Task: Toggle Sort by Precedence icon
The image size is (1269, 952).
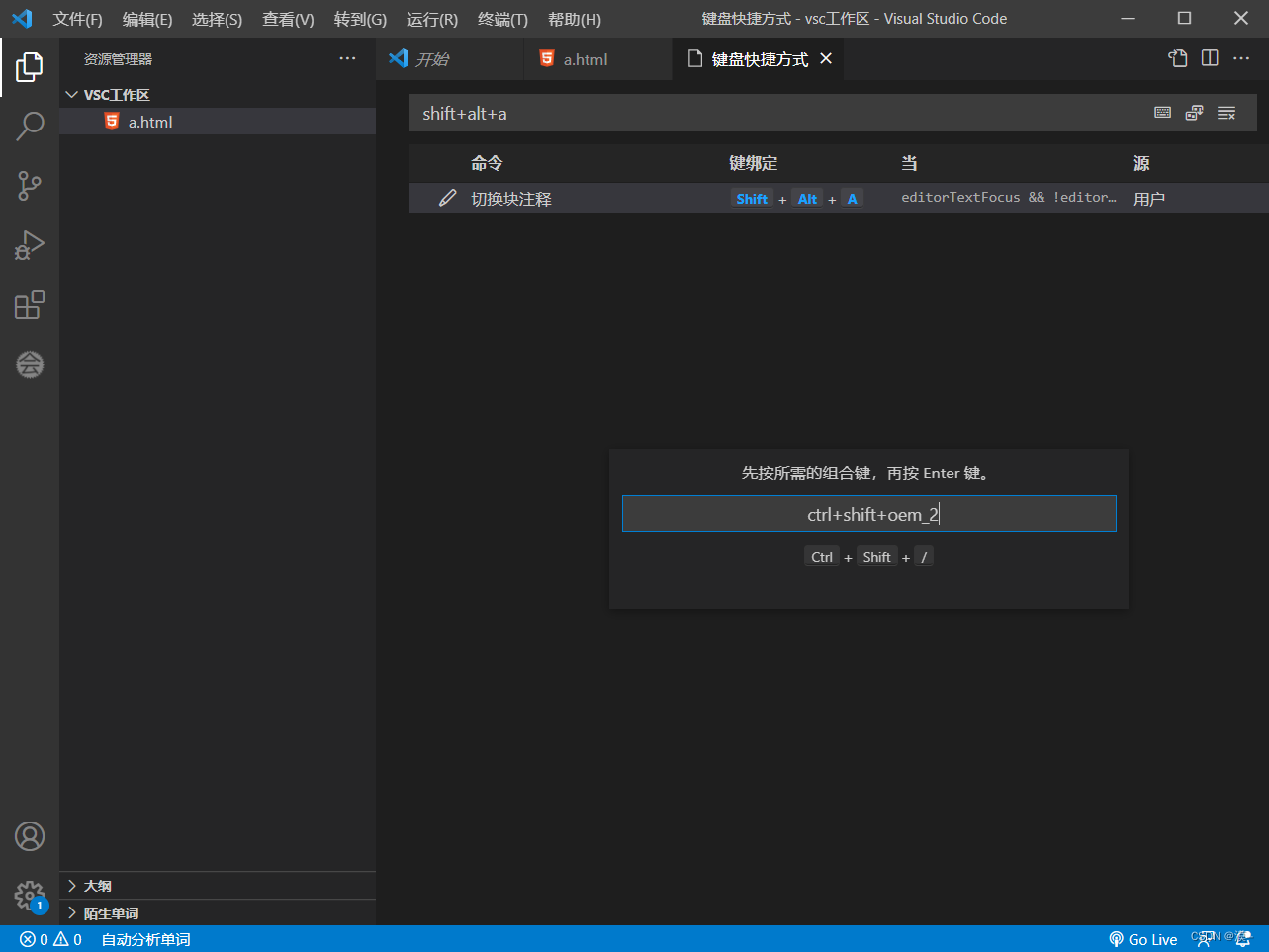Action: click(x=1195, y=113)
